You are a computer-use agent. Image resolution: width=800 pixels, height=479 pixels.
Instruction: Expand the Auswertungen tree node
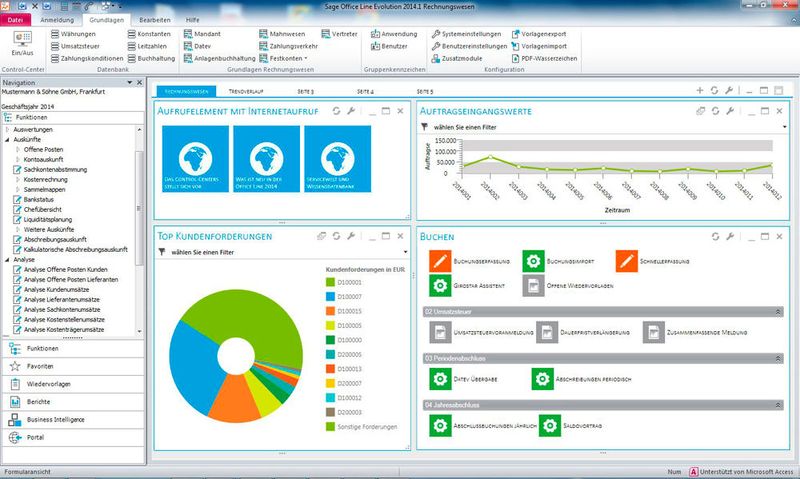(x=7, y=130)
